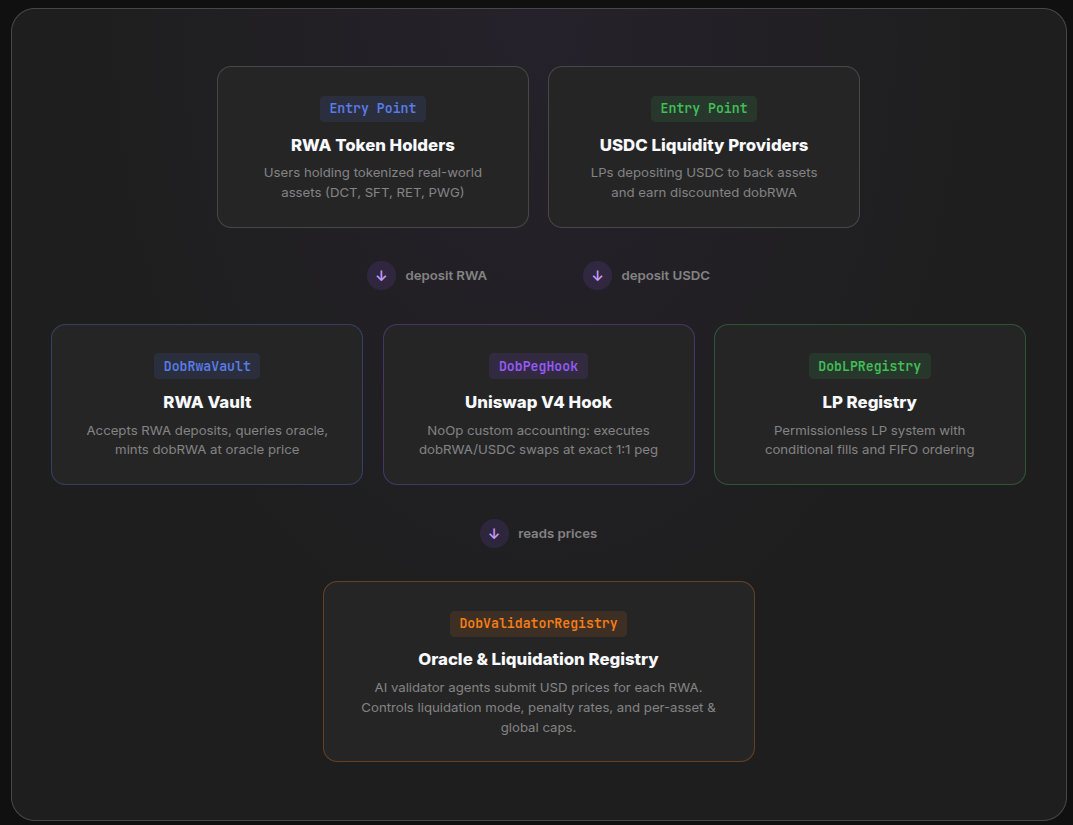Image resolution: width=1073 pixels, height=825 pixels.
Task: Click the down arrow icon beside reads prices
Action: tap(494, 533)
